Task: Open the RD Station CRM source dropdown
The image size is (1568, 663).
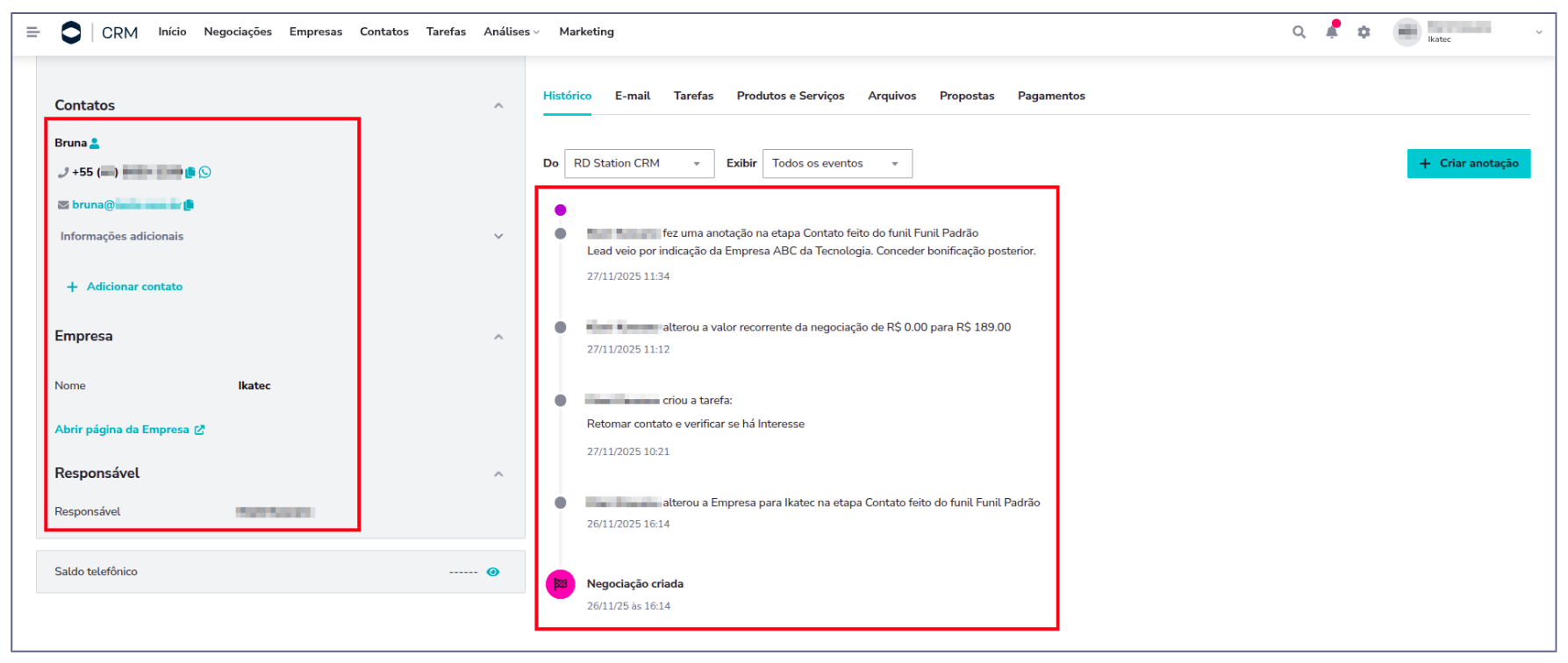Action: point(638,164)
